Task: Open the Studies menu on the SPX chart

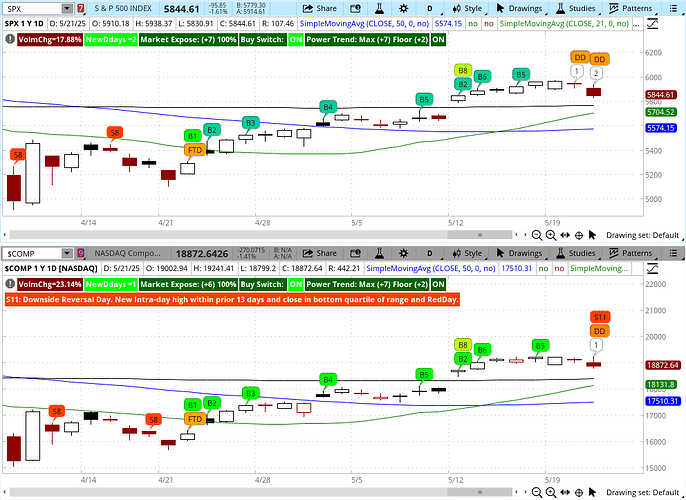Action: [576, 8]
